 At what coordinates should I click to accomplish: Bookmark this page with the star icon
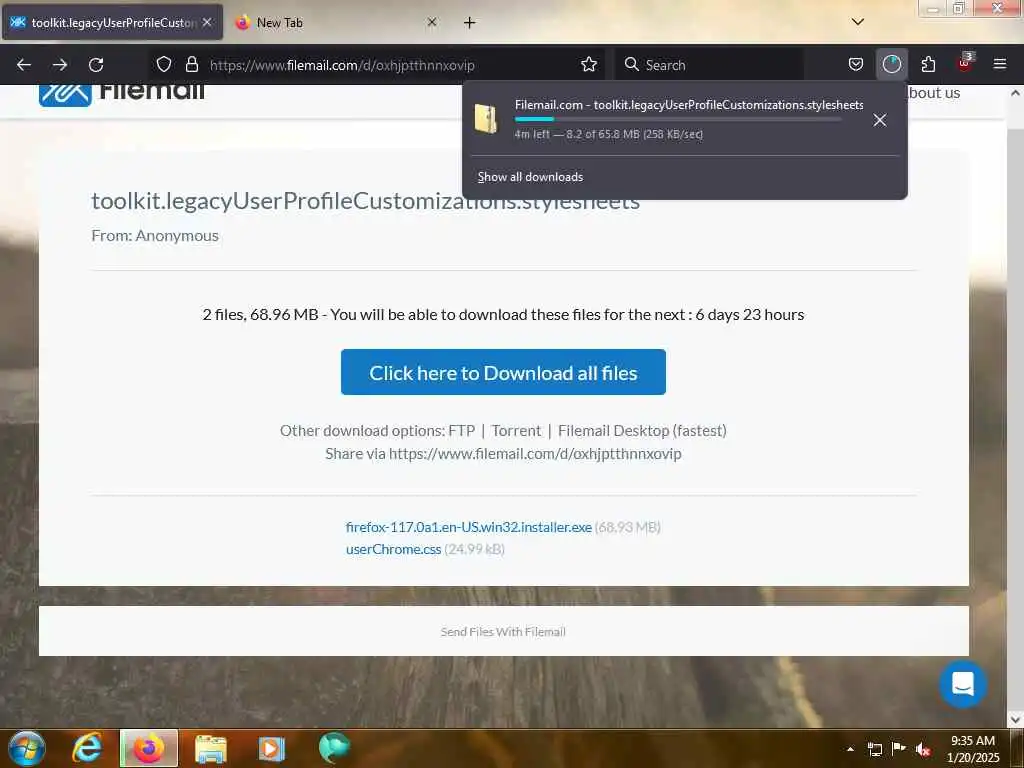click(x=588, y=64)
